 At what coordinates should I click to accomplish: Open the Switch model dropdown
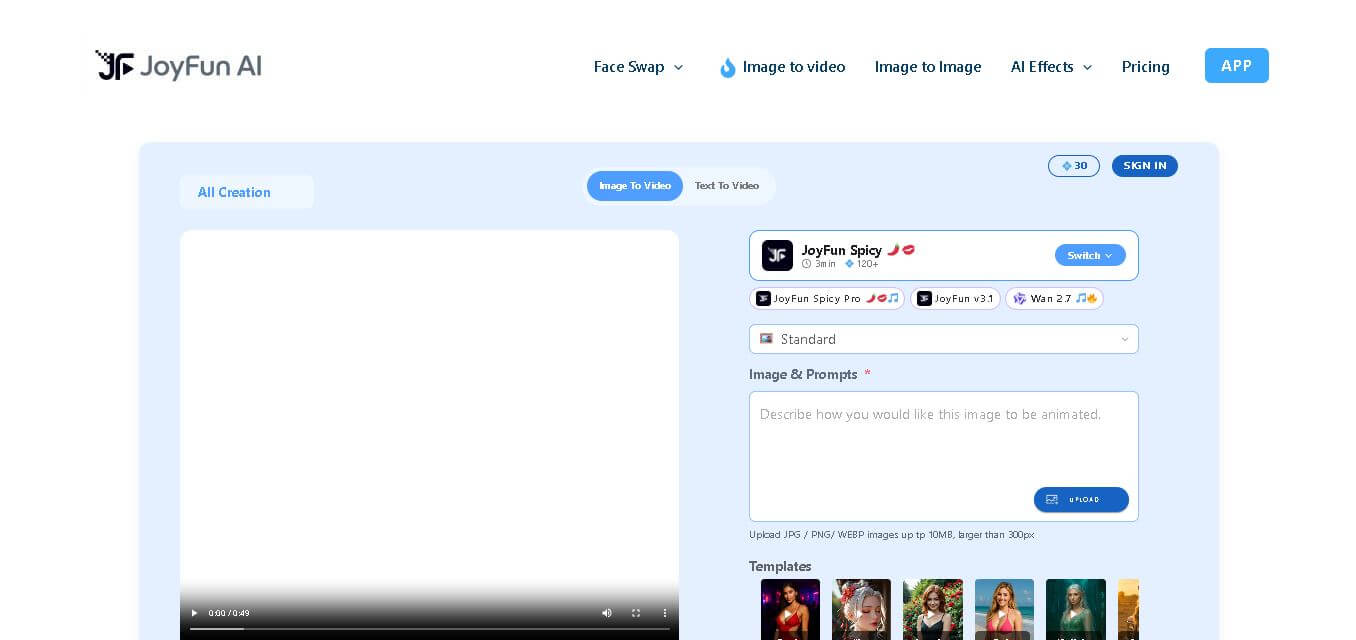(x=1090, y=255)
